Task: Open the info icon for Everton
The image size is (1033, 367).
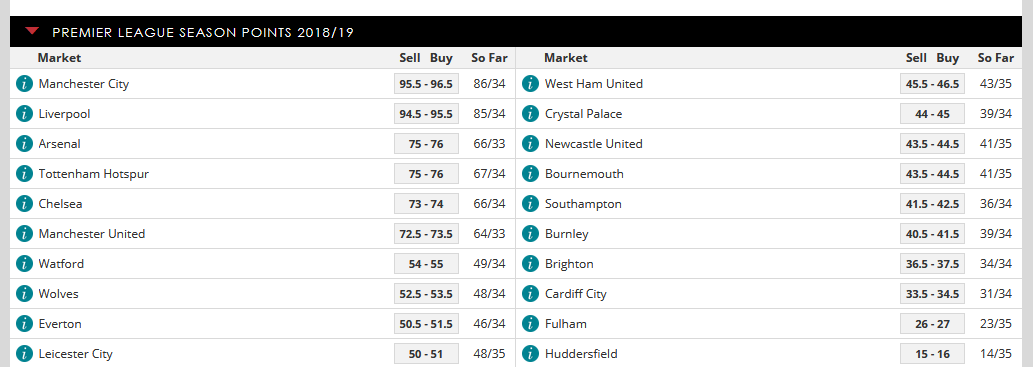Action: (24, 324)
